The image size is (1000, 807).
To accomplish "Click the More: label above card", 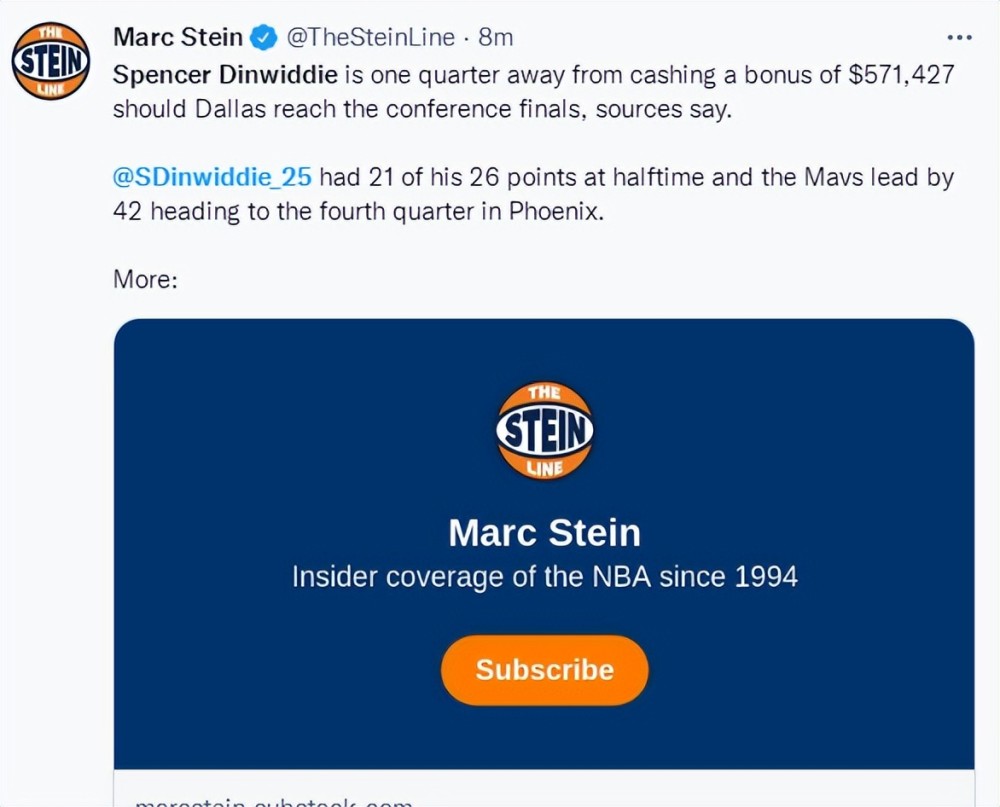I will pyautogui.click(x=145, y=279).
